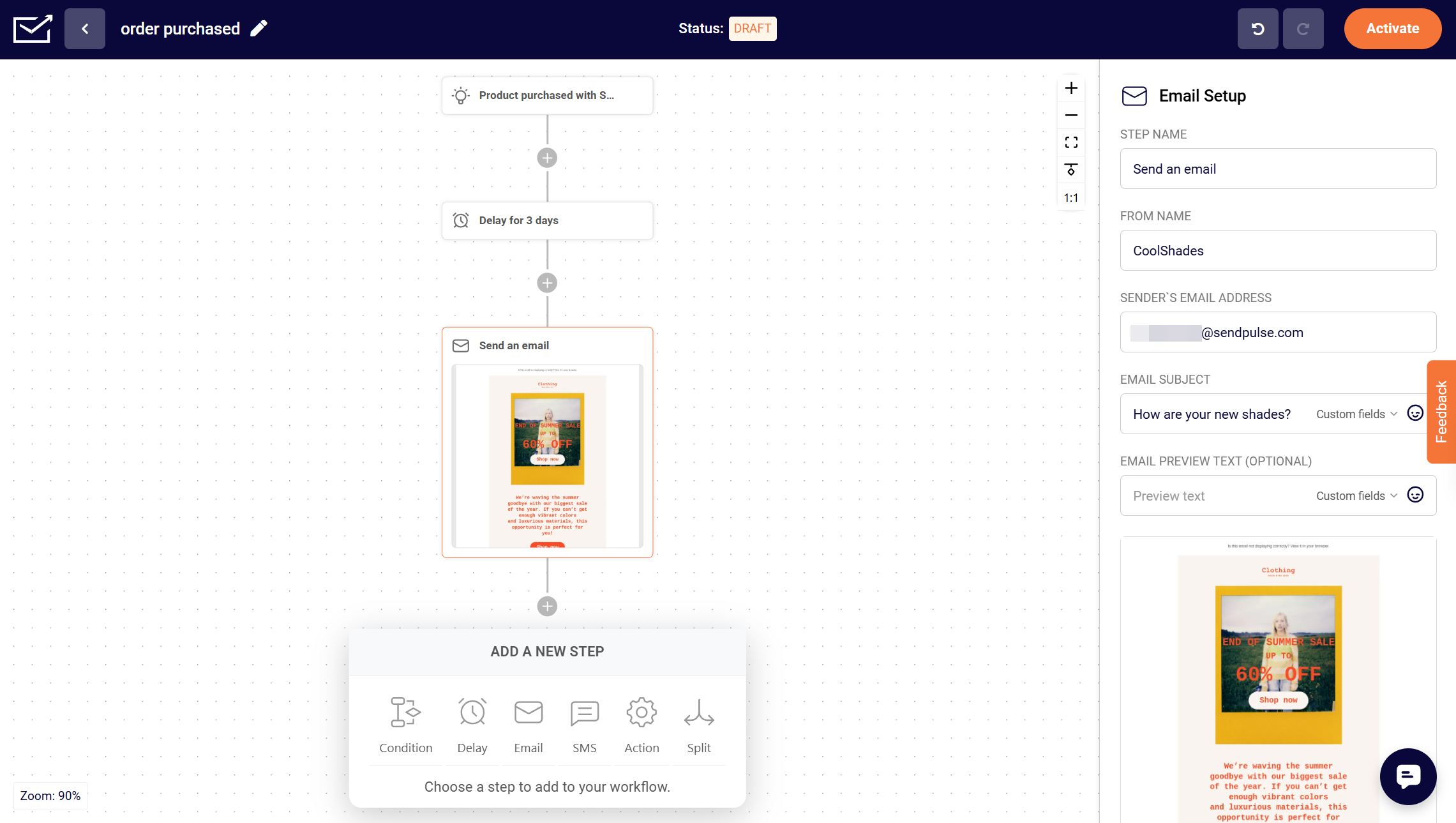1456x823 pixels.
Task: Zoom in the canvas with plus icon
Action: coord(1071,88)
